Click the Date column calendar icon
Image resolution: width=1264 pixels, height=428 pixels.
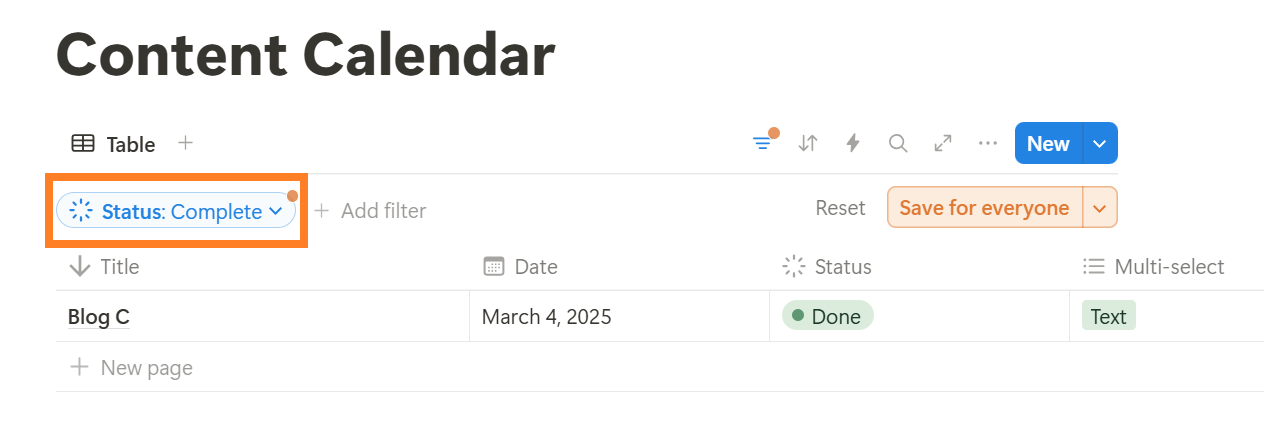(493, 267)
